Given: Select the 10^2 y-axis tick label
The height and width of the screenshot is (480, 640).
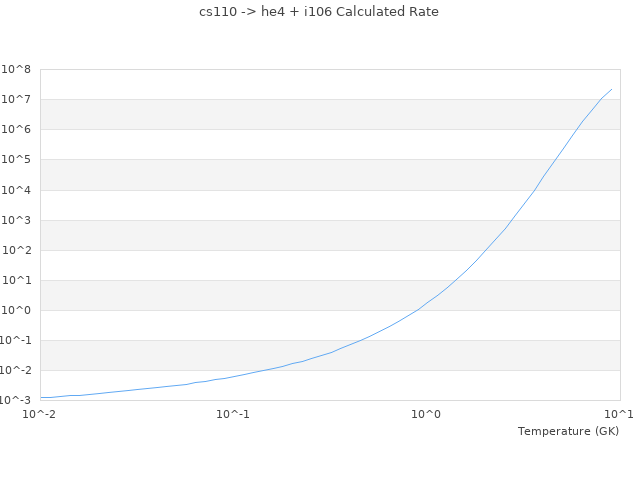Looking at the screenshot, I should (x=17, y=250).
